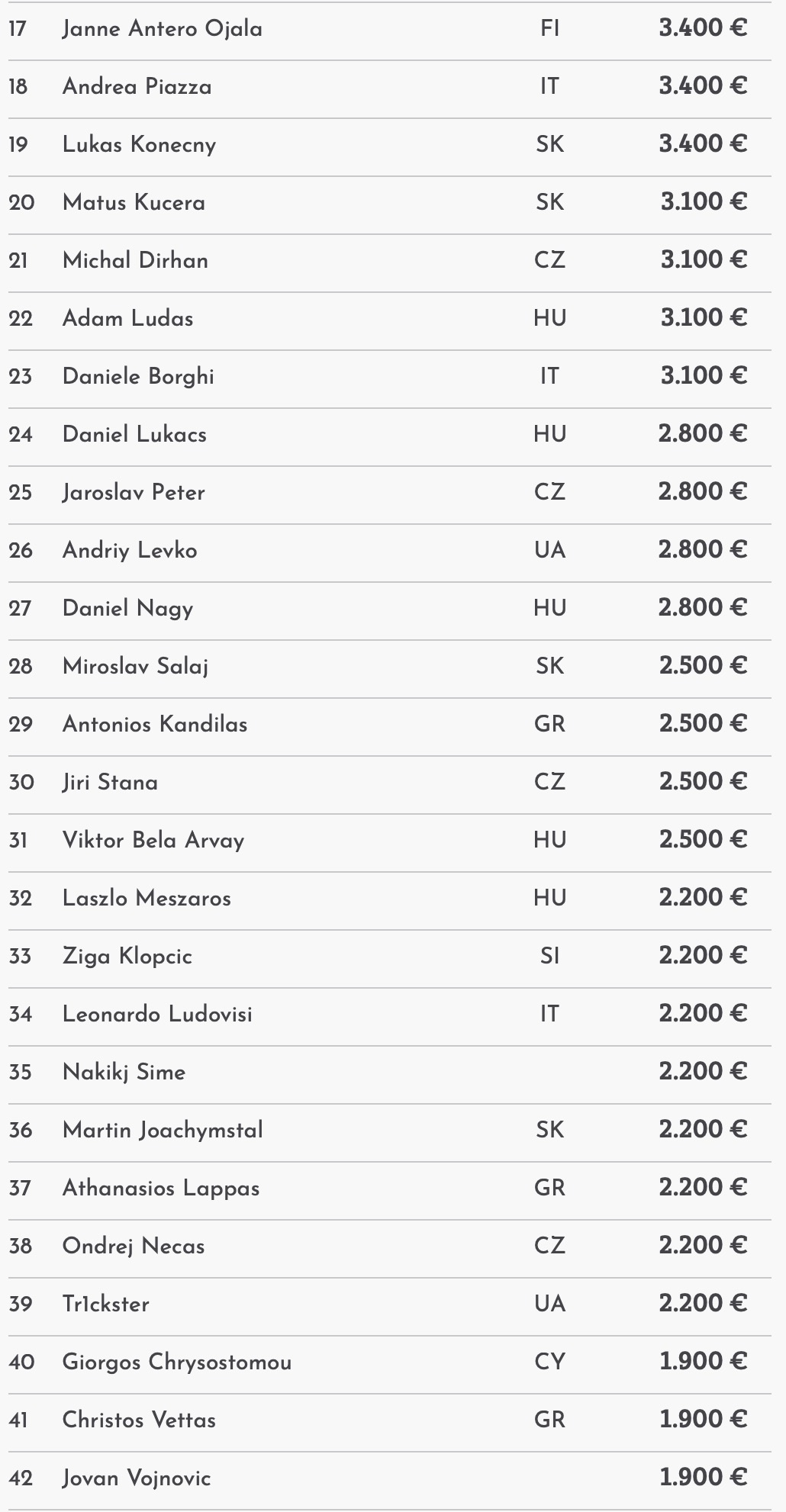Click Nakikj Sime's 2.200 € payout

[x=702, y=1072]
